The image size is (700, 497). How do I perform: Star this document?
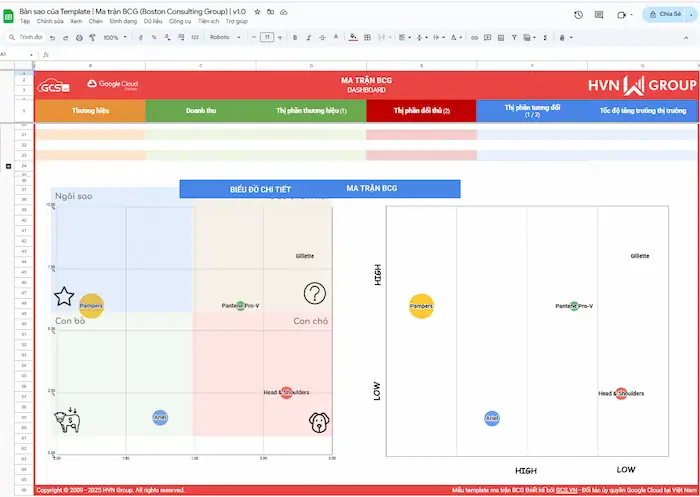click(257, 11)
